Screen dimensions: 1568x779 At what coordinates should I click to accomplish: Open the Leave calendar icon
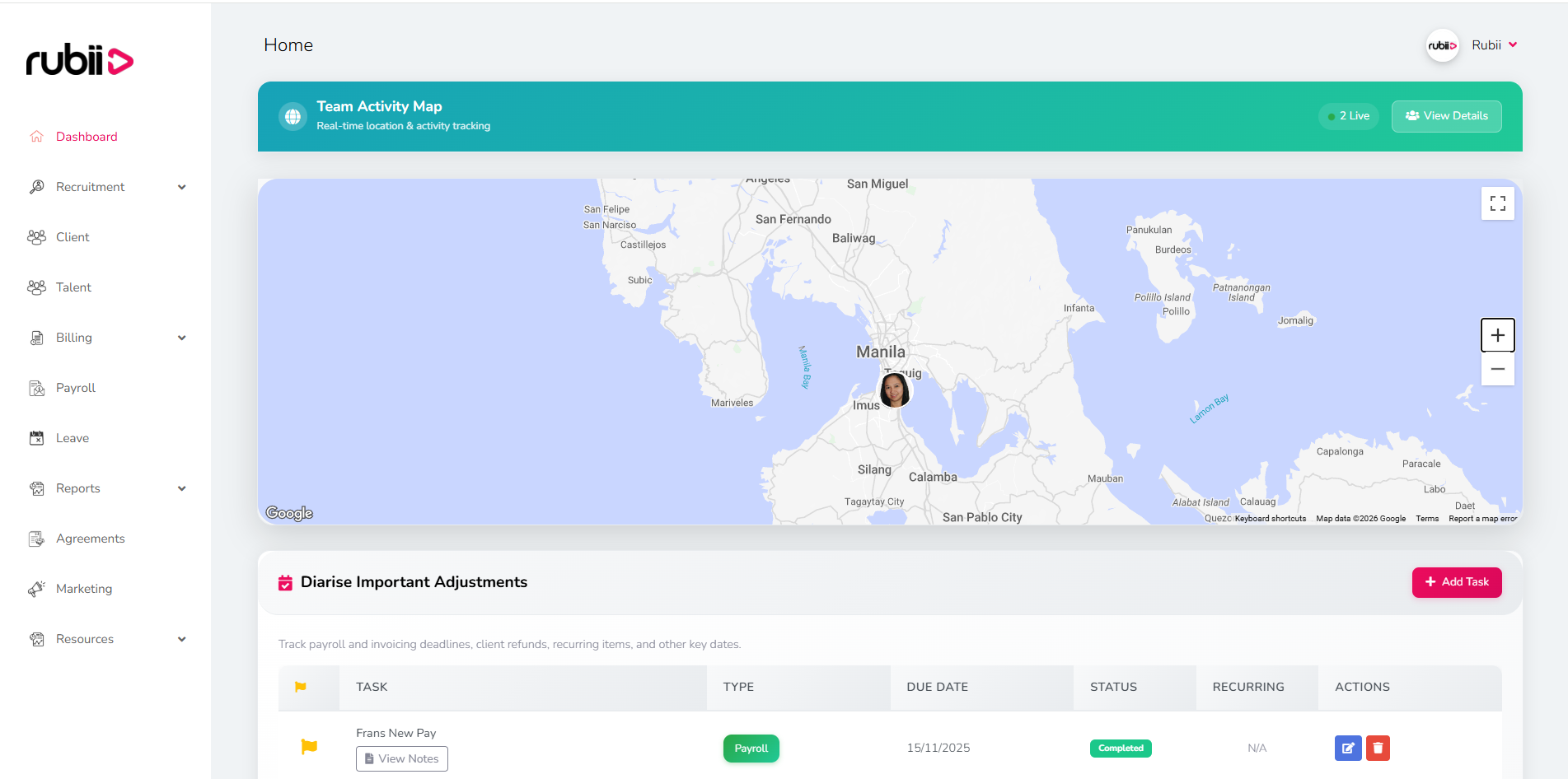pos(37,437)
